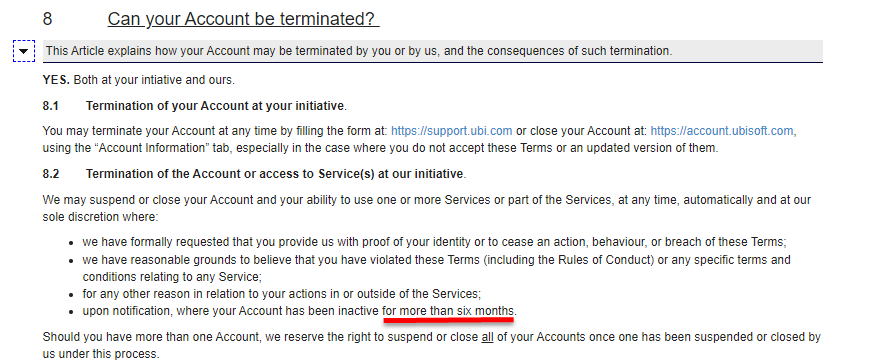Click the bullet about inactive Account notification
Viewport: 871px width, 364px height.
(x=299, y=311)
